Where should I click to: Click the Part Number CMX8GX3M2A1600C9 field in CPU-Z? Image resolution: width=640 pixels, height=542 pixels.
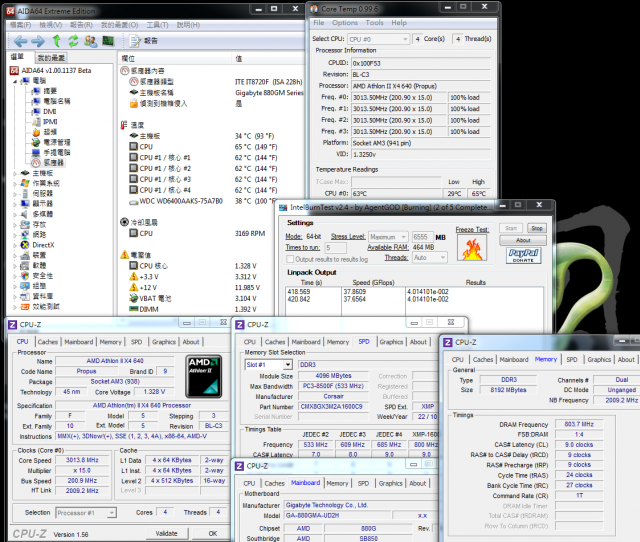click(331, 406)
